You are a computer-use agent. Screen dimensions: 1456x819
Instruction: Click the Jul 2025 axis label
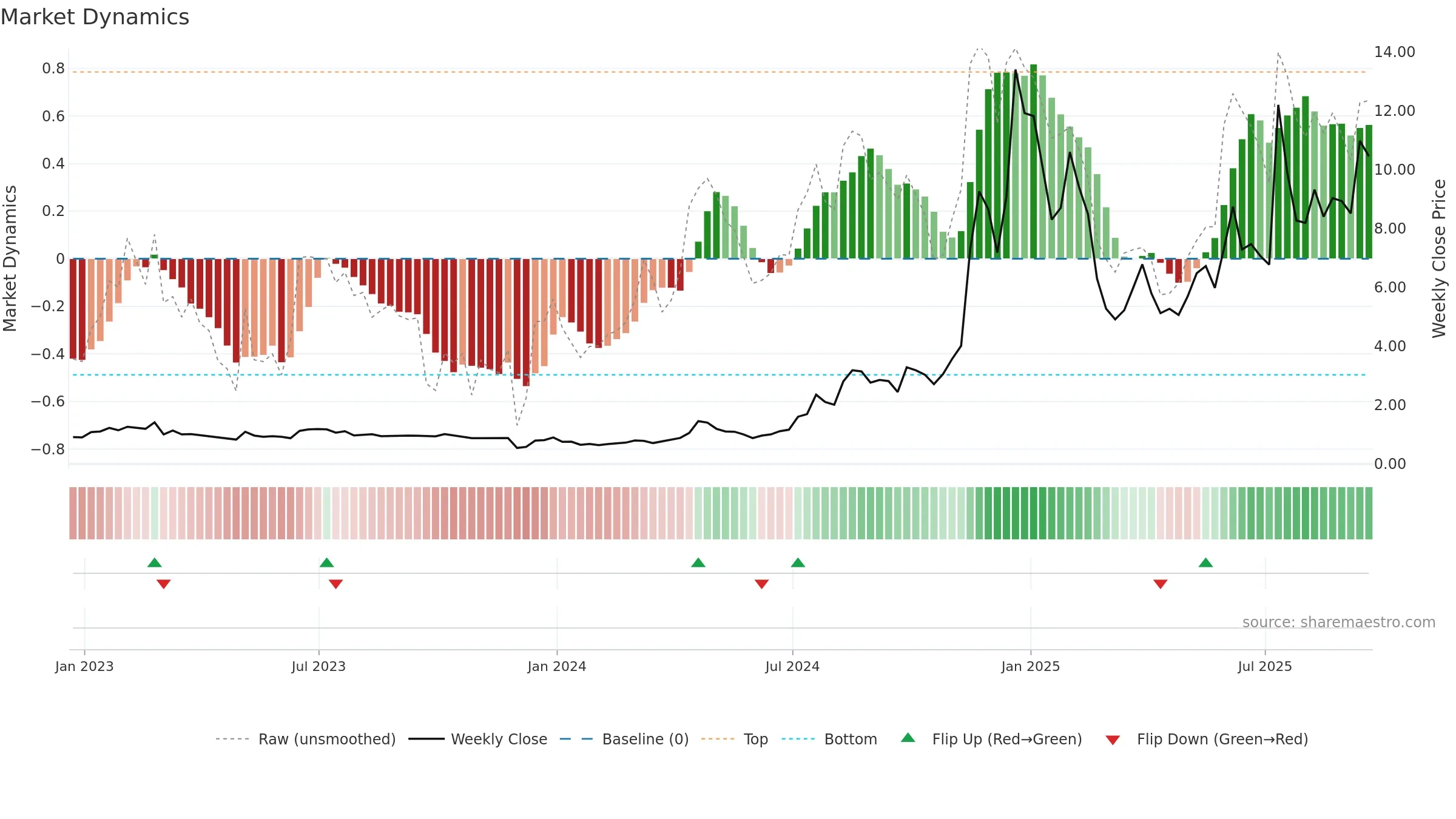[1265, 666]
